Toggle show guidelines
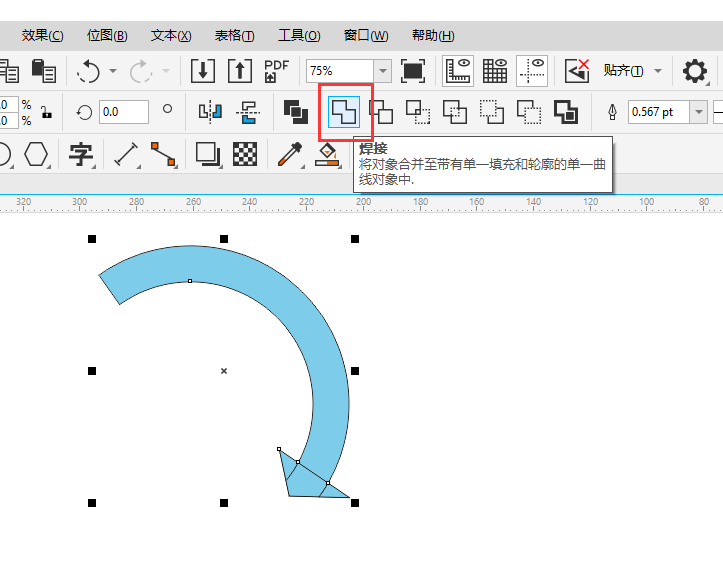723x568 pixels. [531, 71]
